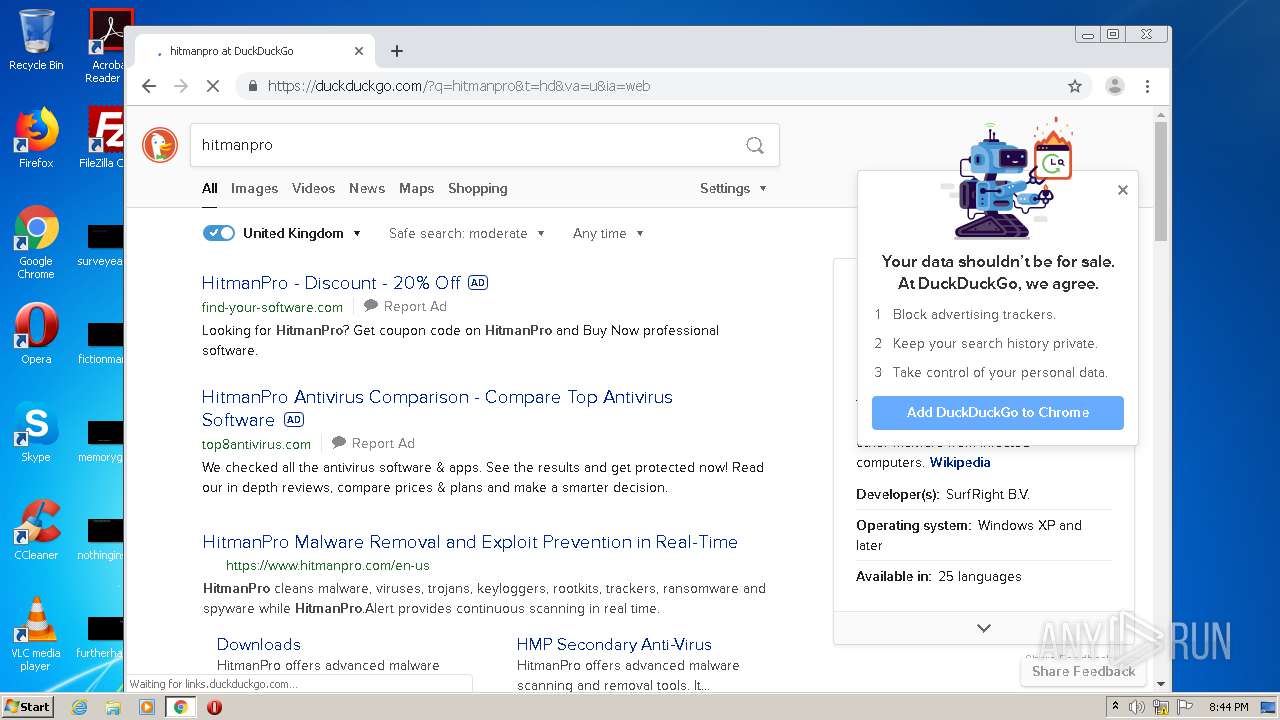Switch to Shopping tab

[x=477, y=188]
